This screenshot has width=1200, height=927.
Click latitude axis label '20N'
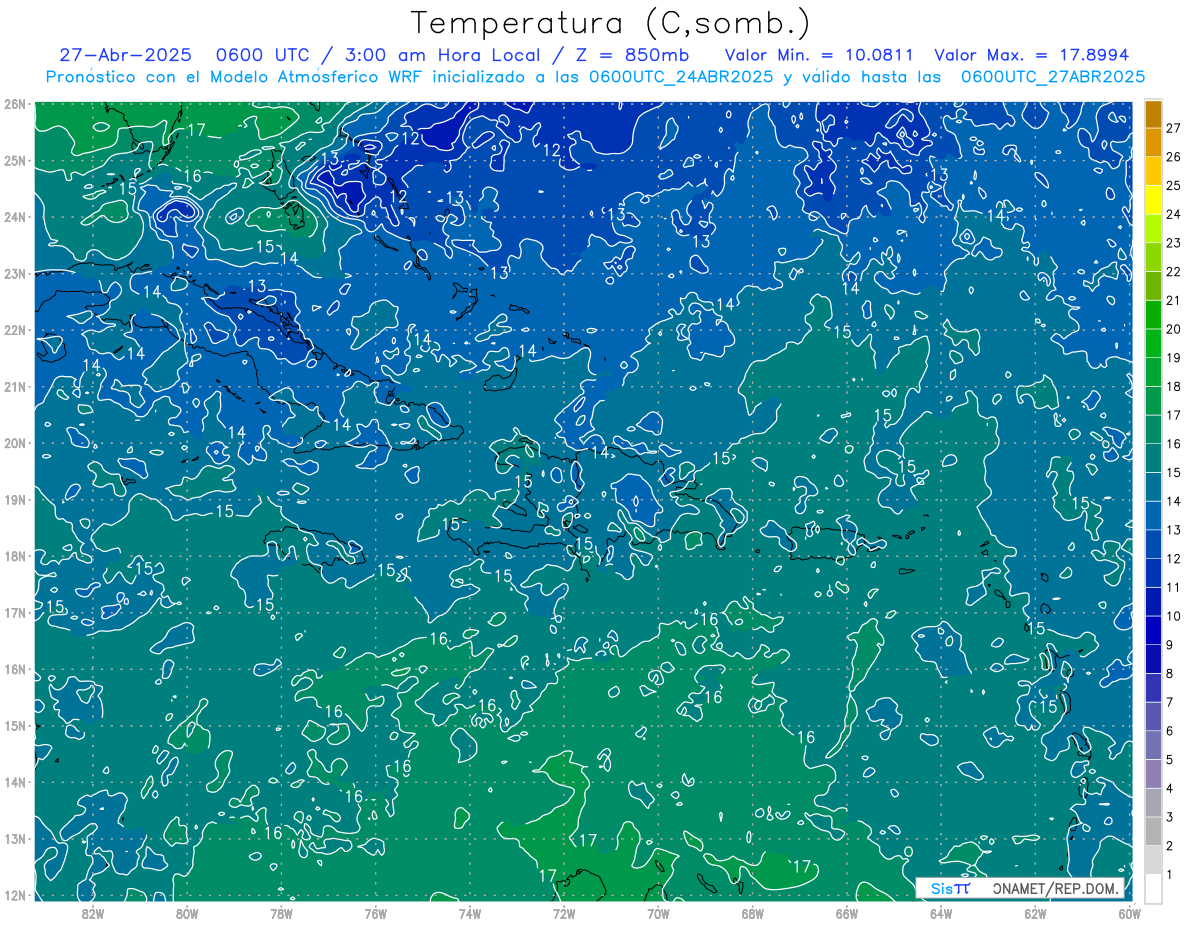[16, 443]
